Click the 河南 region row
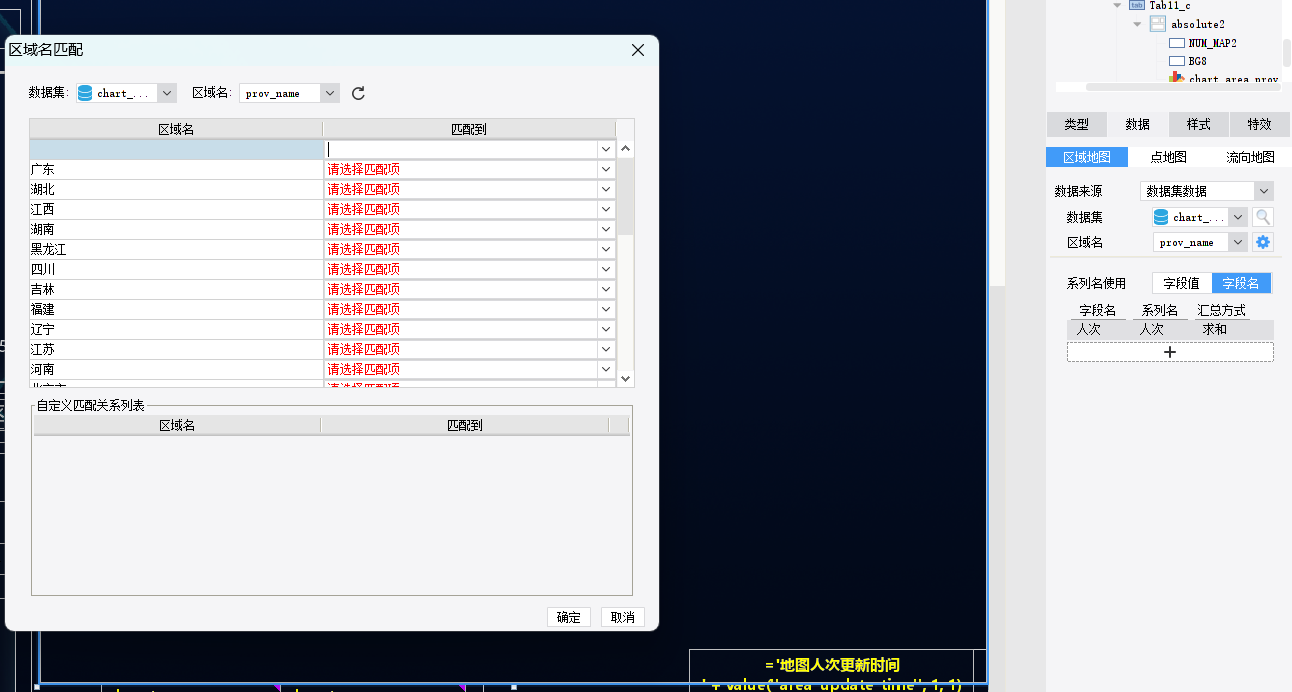1292x692 pixels. (x=176, y=369)
